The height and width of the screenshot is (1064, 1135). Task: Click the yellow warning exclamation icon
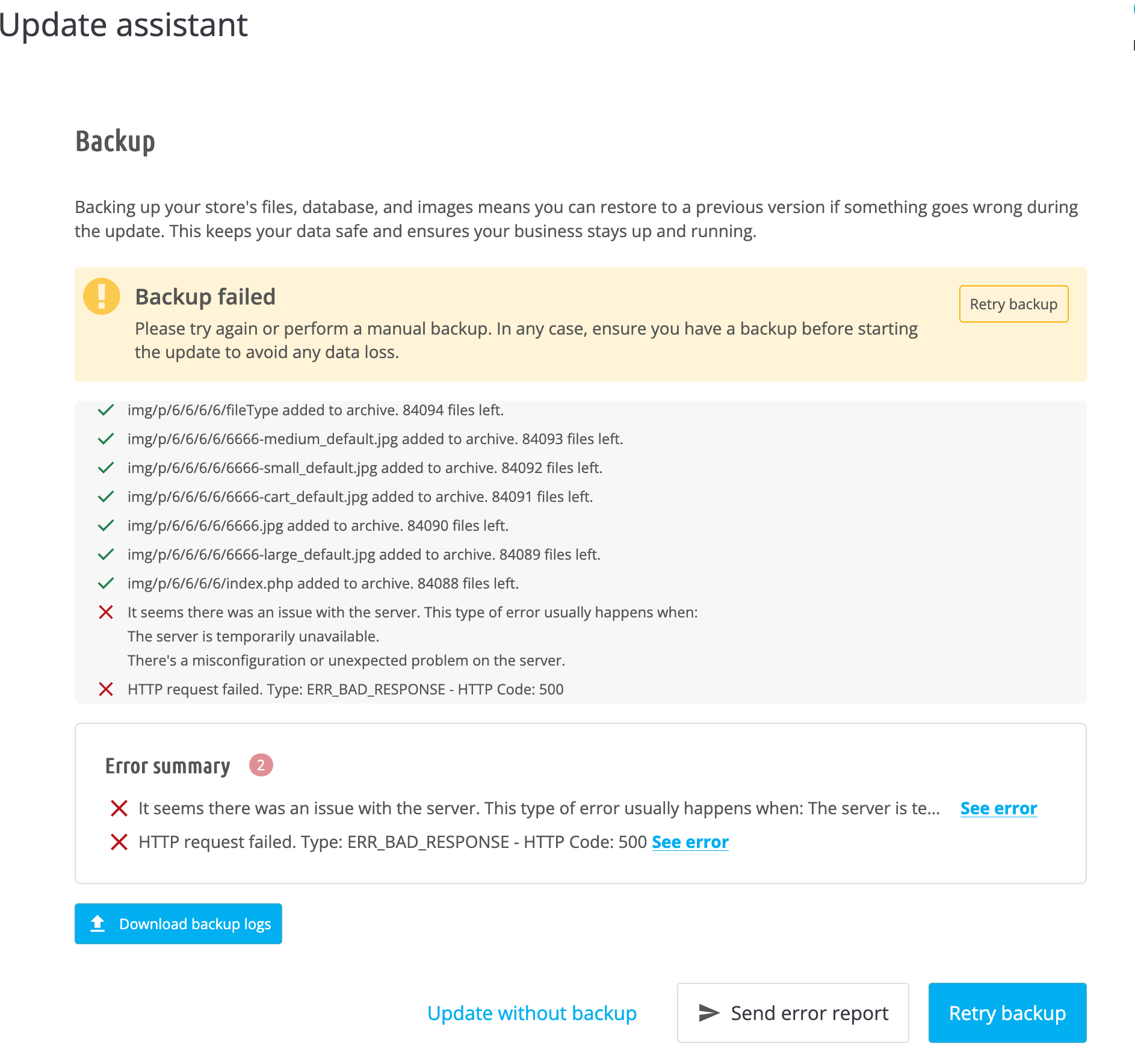[101, 296]
